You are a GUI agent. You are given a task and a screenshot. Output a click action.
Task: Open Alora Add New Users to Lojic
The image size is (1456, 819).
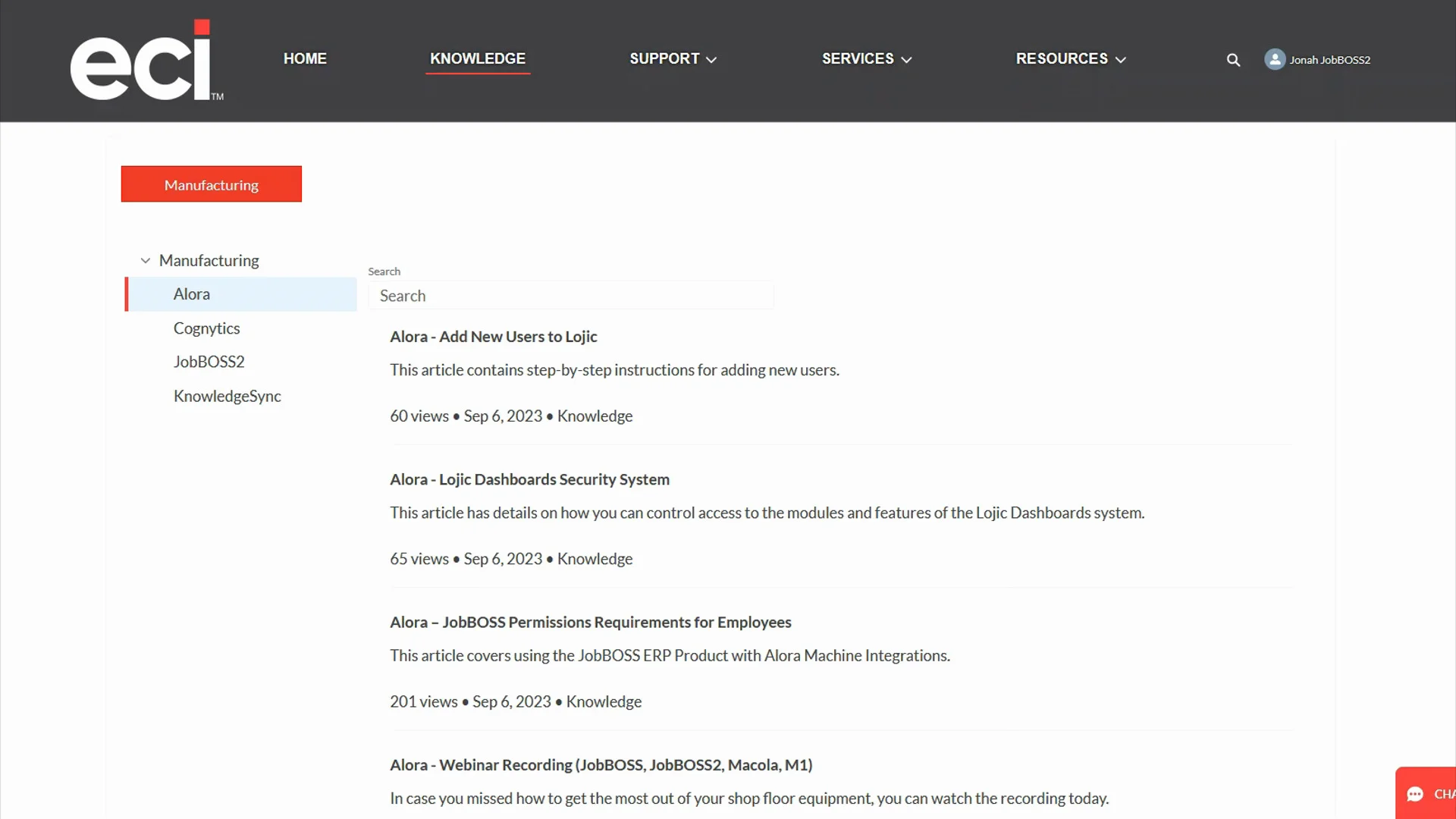[x=493, y=336]
